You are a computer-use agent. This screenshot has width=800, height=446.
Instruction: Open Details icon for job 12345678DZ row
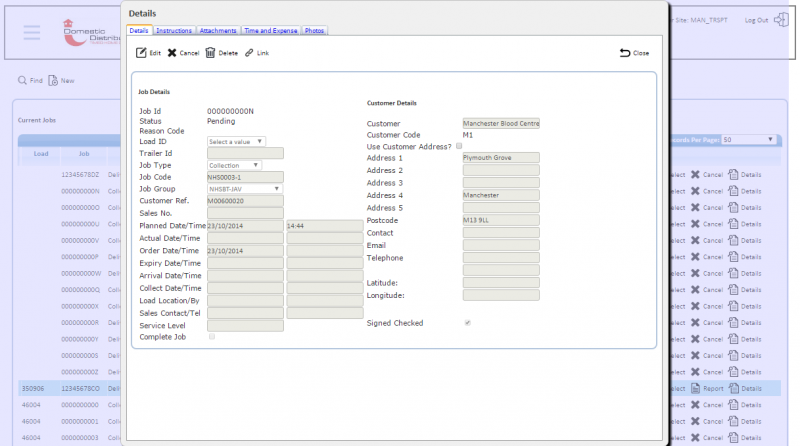[733, 175]
